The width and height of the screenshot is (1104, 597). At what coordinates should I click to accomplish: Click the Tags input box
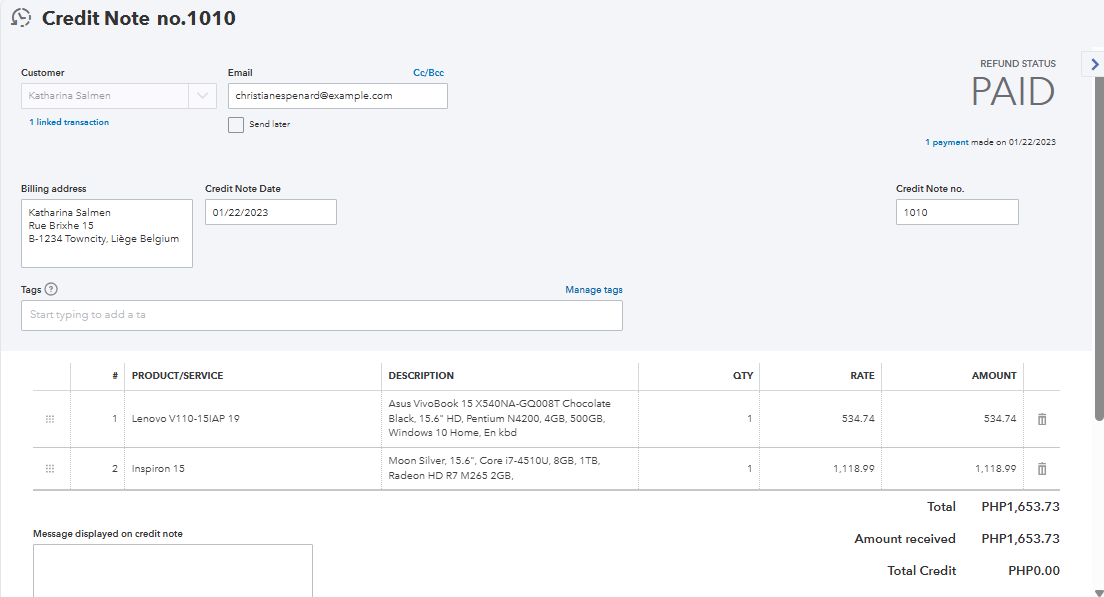pos(321,315)
